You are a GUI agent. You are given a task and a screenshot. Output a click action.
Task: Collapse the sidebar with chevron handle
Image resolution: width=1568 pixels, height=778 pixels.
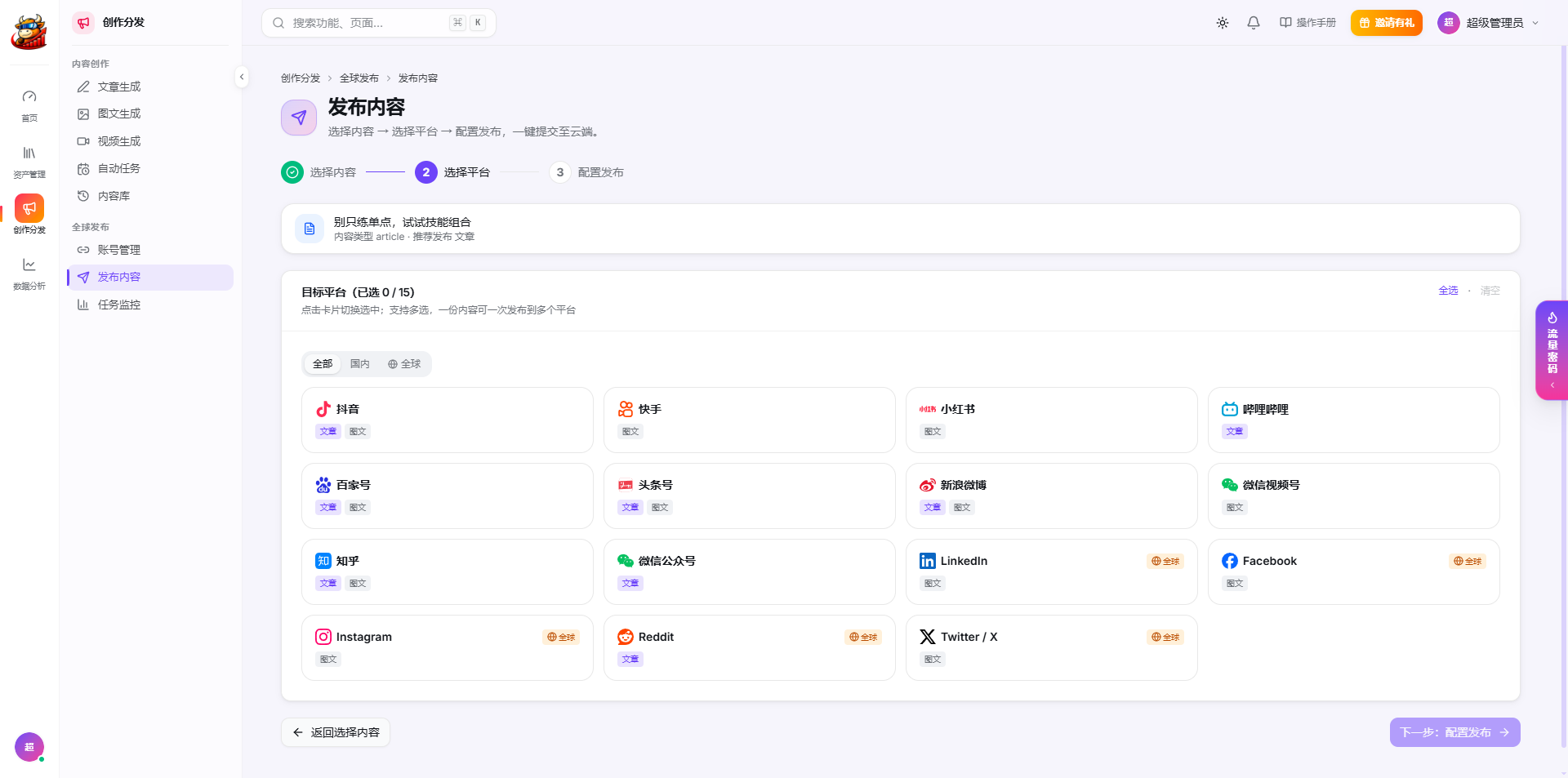pos(242,77)
